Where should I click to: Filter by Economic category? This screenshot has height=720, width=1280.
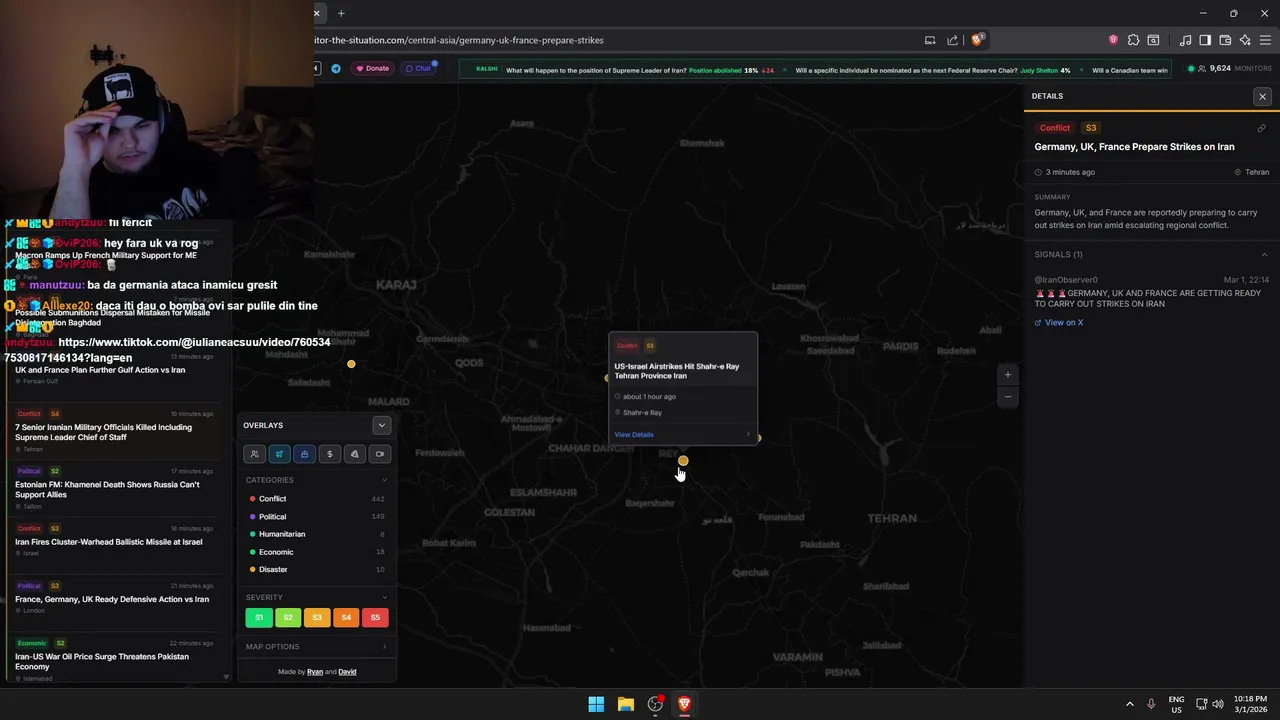click(316, 552)
